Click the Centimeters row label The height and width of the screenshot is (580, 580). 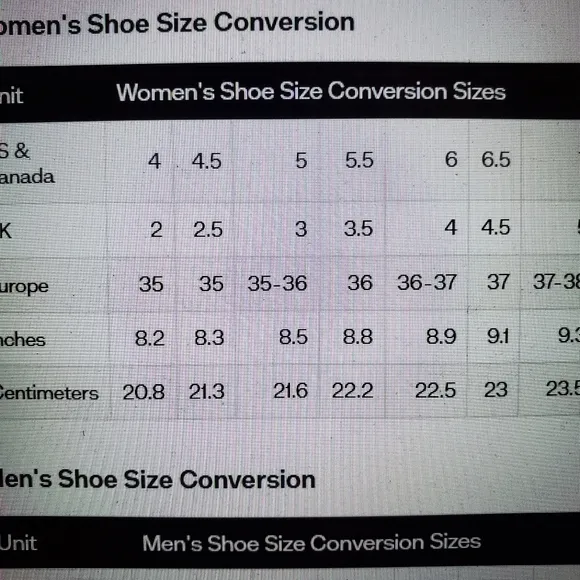click(x=49, y=393)
